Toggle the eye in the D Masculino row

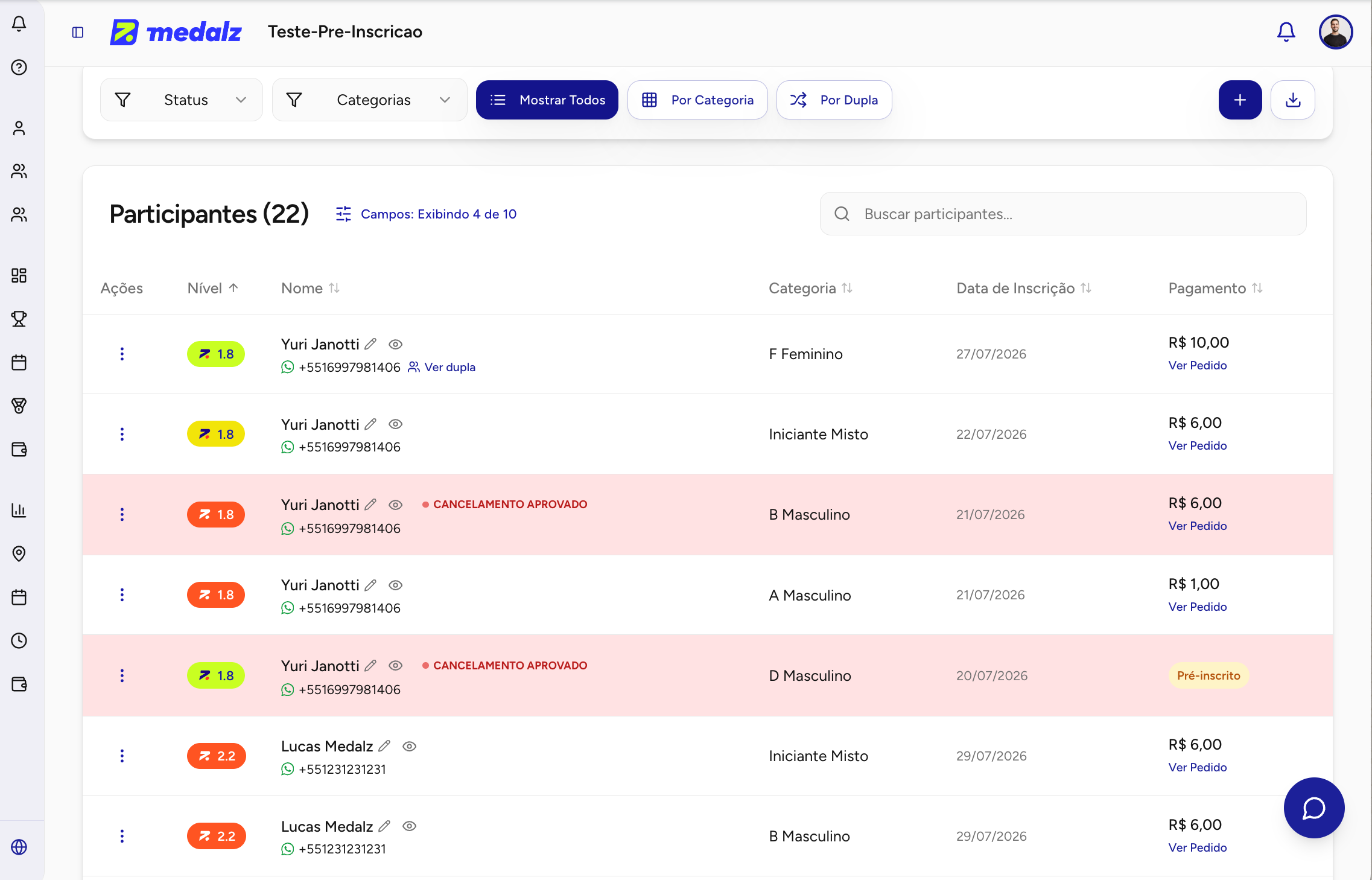(396, 665)
